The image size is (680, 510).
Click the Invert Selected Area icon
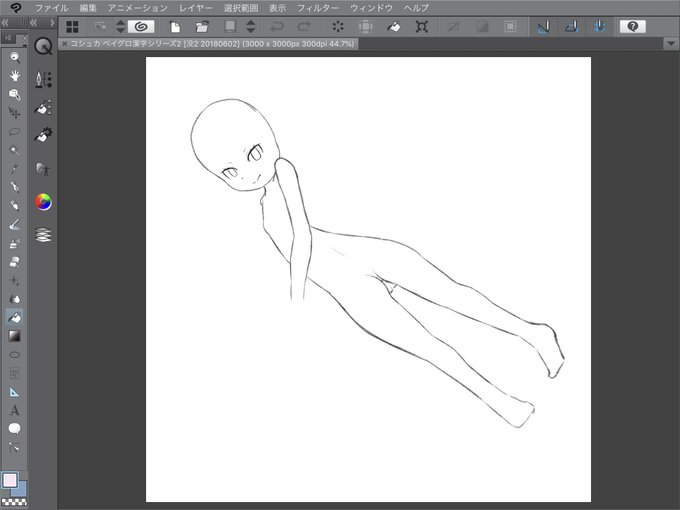point(482,27)
